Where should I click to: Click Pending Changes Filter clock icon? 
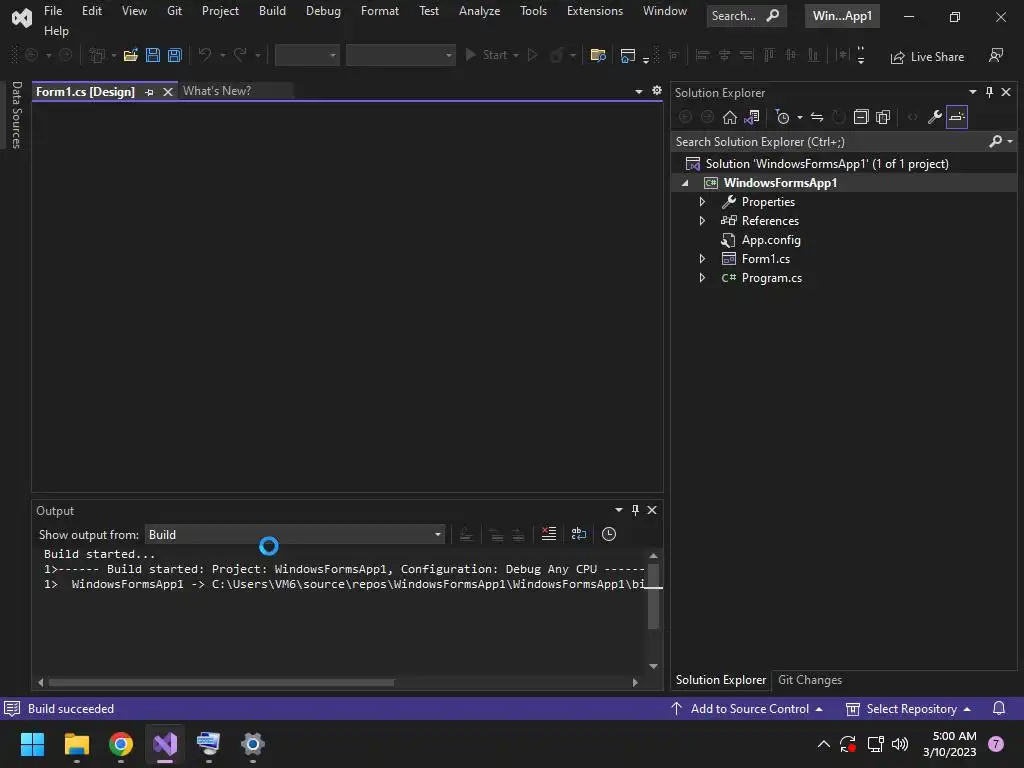(782, 118)
